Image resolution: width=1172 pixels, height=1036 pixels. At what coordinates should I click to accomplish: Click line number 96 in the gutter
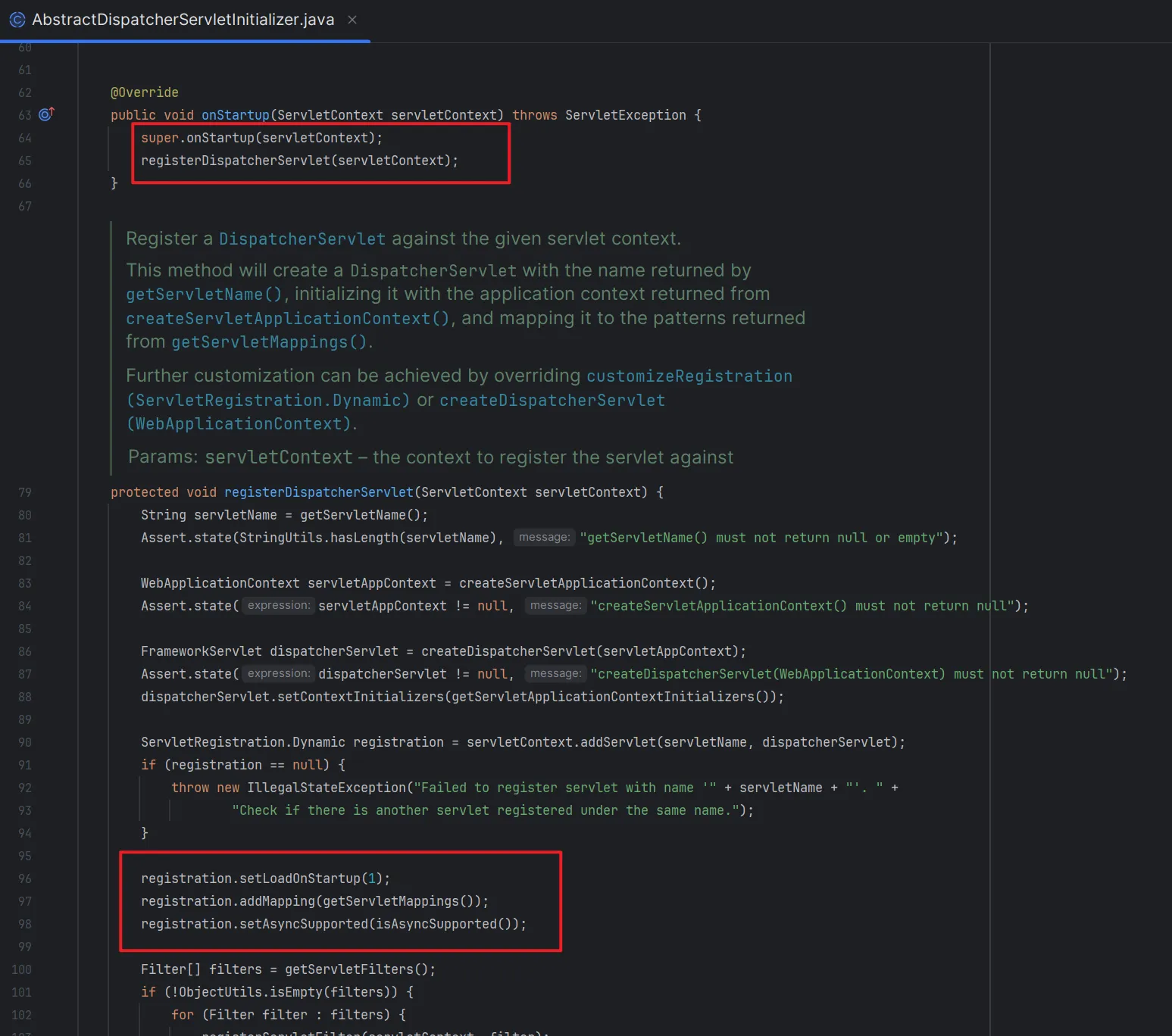pyautogui.click(x=25, y=878)
